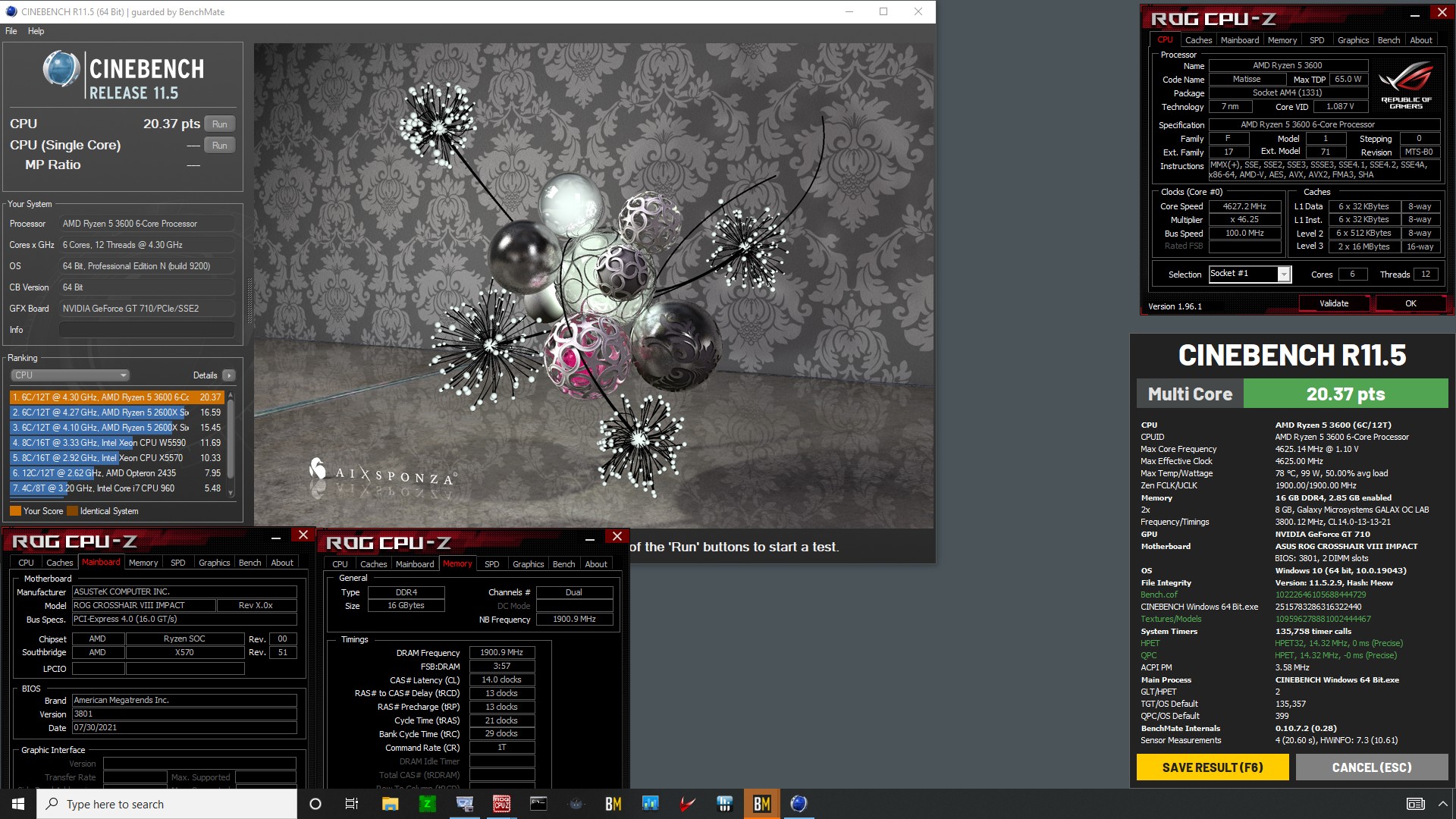Viewport: 1456px width, 819px height.
Task: Run the CPU multi-core benchmark
Action: 220,124
